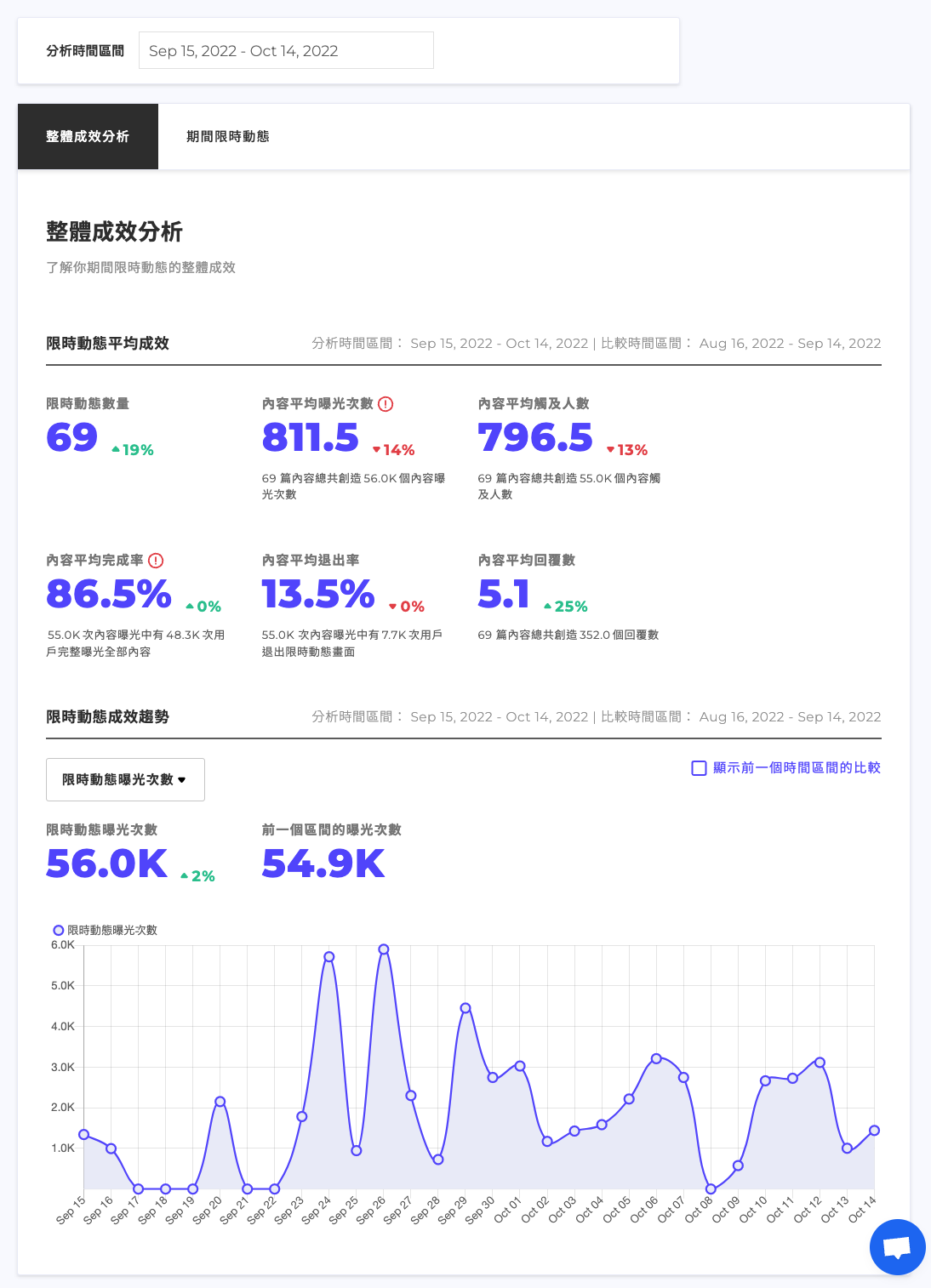Click the 限時動態平均成效 section heading
The width and height of the screenshot is (931, 1288).
108,343
